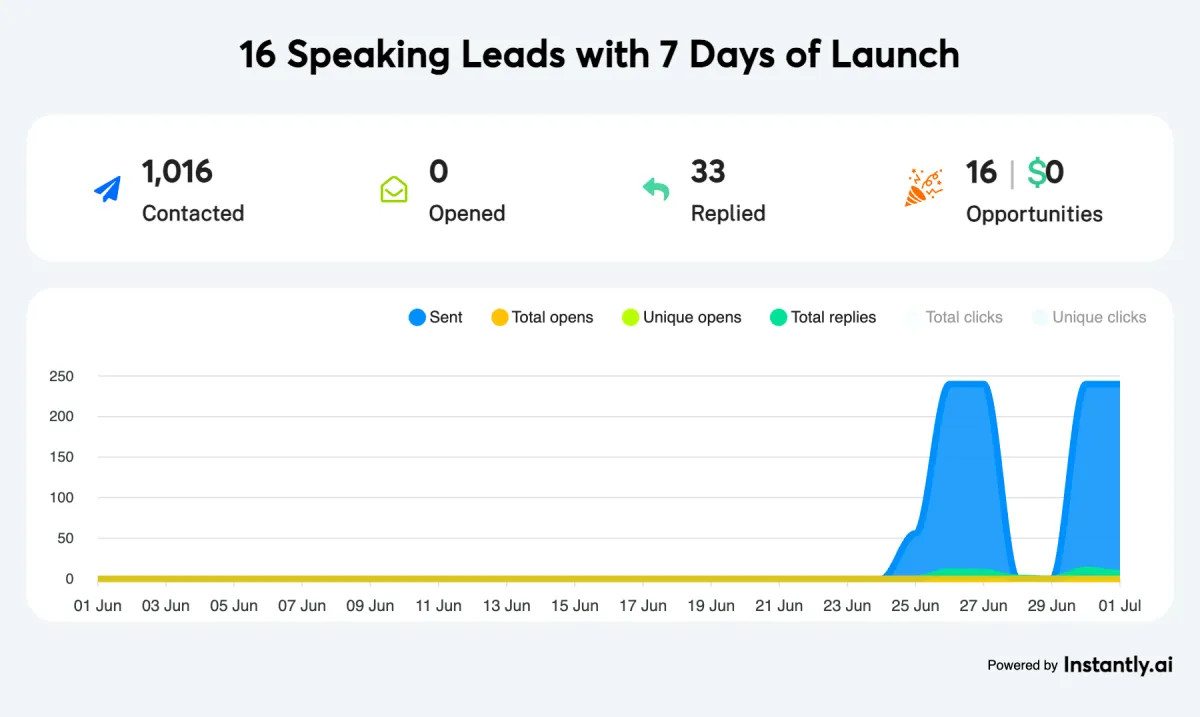
Task: Click the party popper Opportunities icon
Action: (x=923, y=188)
